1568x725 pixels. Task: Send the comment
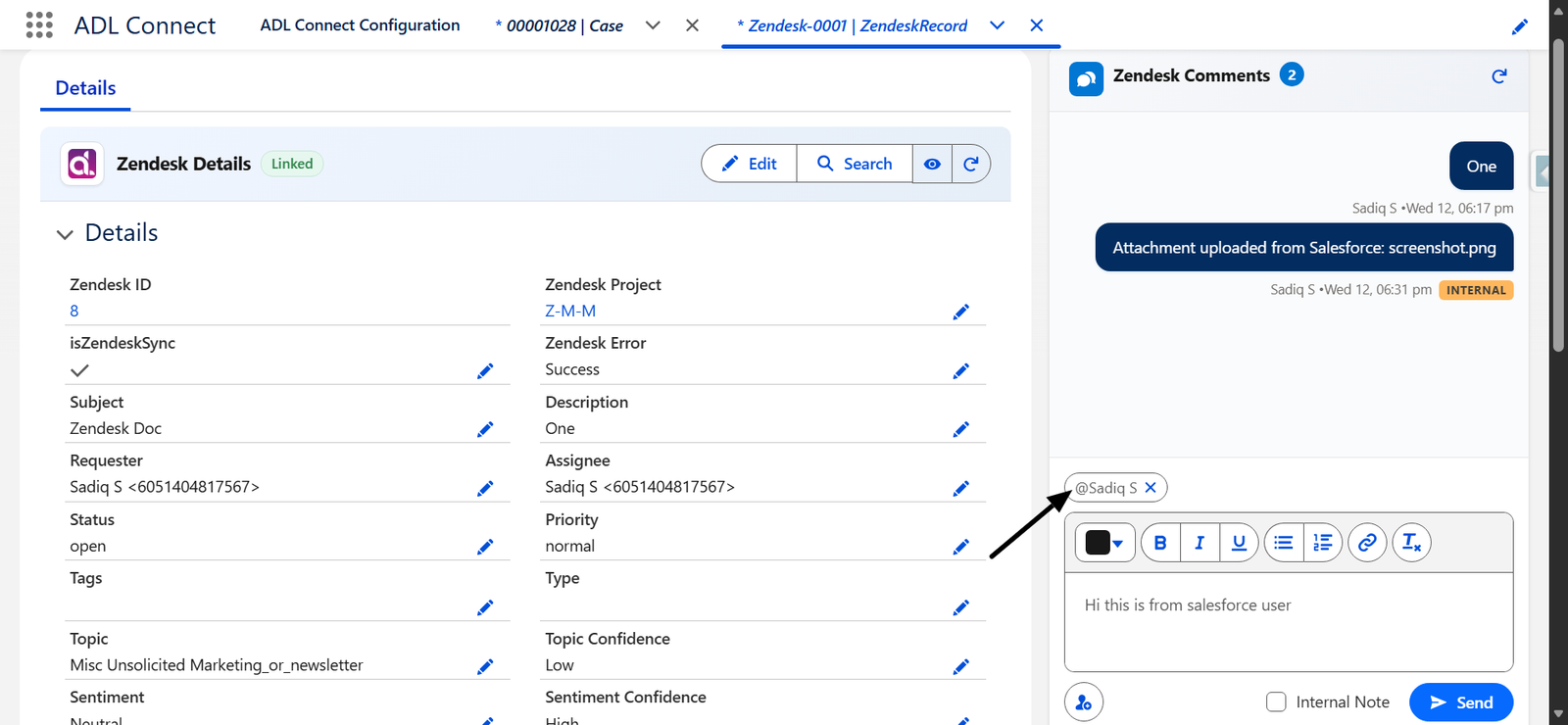coord(1461,702)
